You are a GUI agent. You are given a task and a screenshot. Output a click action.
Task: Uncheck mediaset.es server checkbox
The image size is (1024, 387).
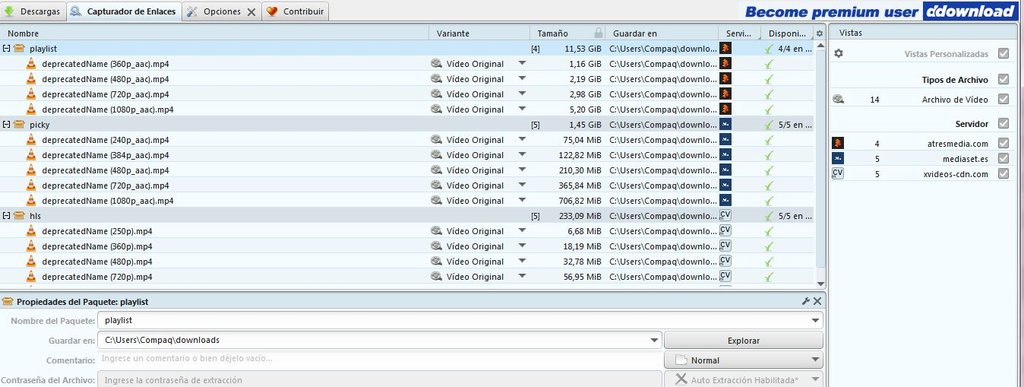(x=1003, y=159)
